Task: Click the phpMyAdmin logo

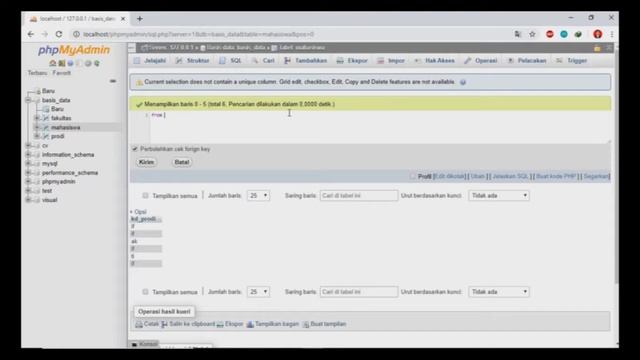Action: [74, 50]
